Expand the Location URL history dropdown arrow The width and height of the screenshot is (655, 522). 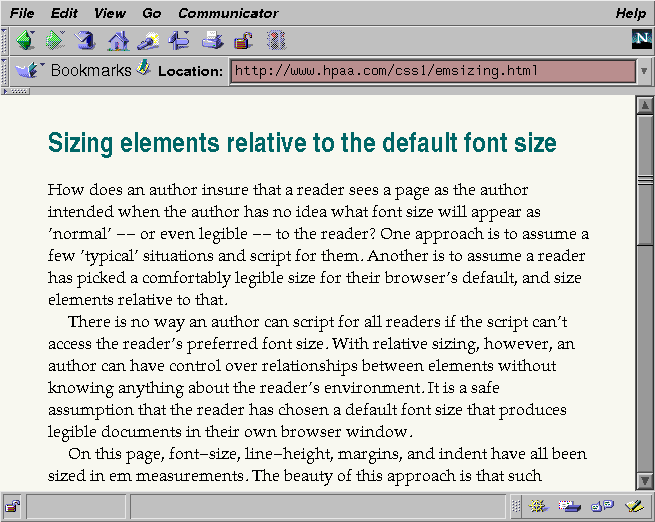[x=645, y=71]
